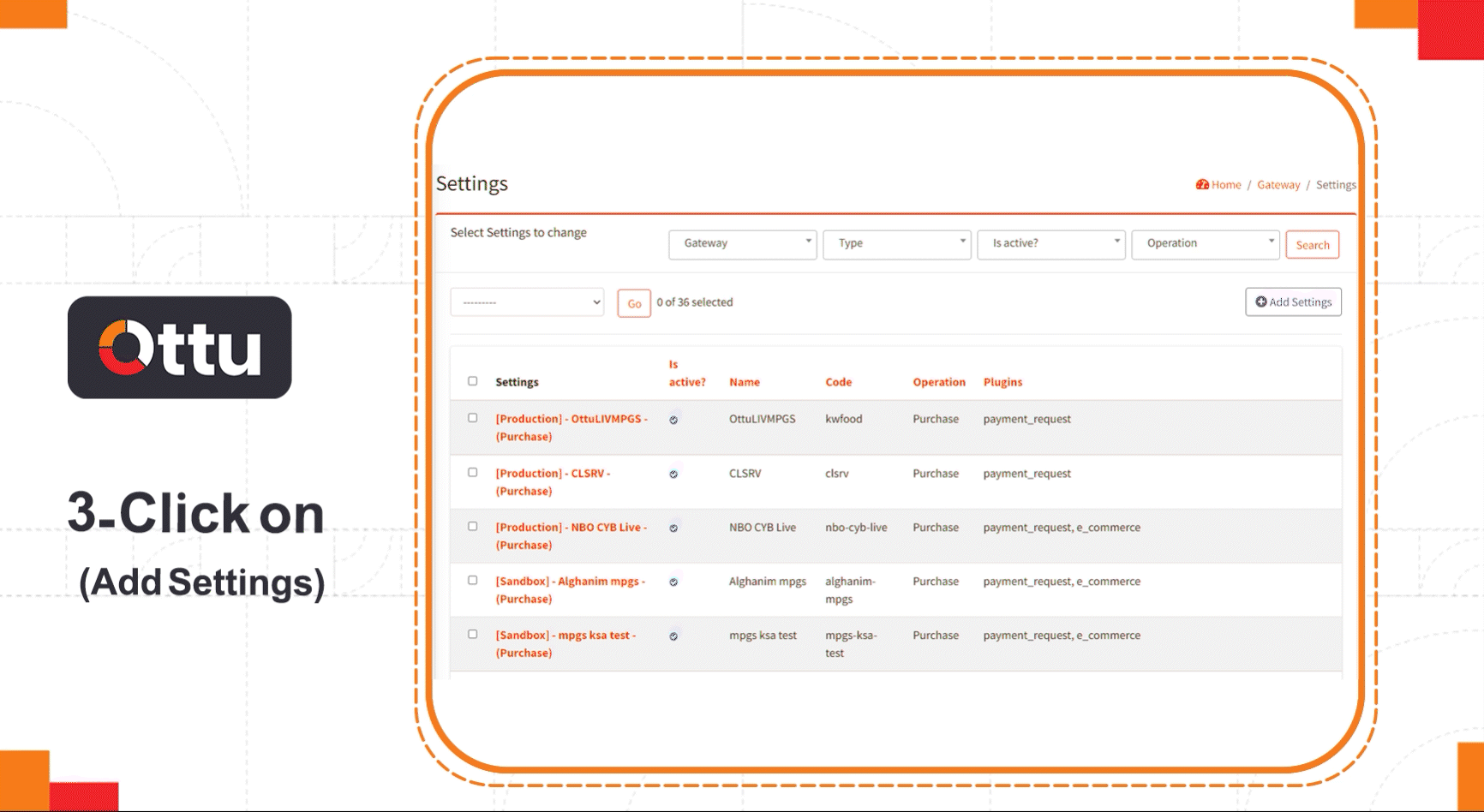
Task: Click 'payment_request' plugin for OttuLIVMPGS row
Action: click(1027, 419)
